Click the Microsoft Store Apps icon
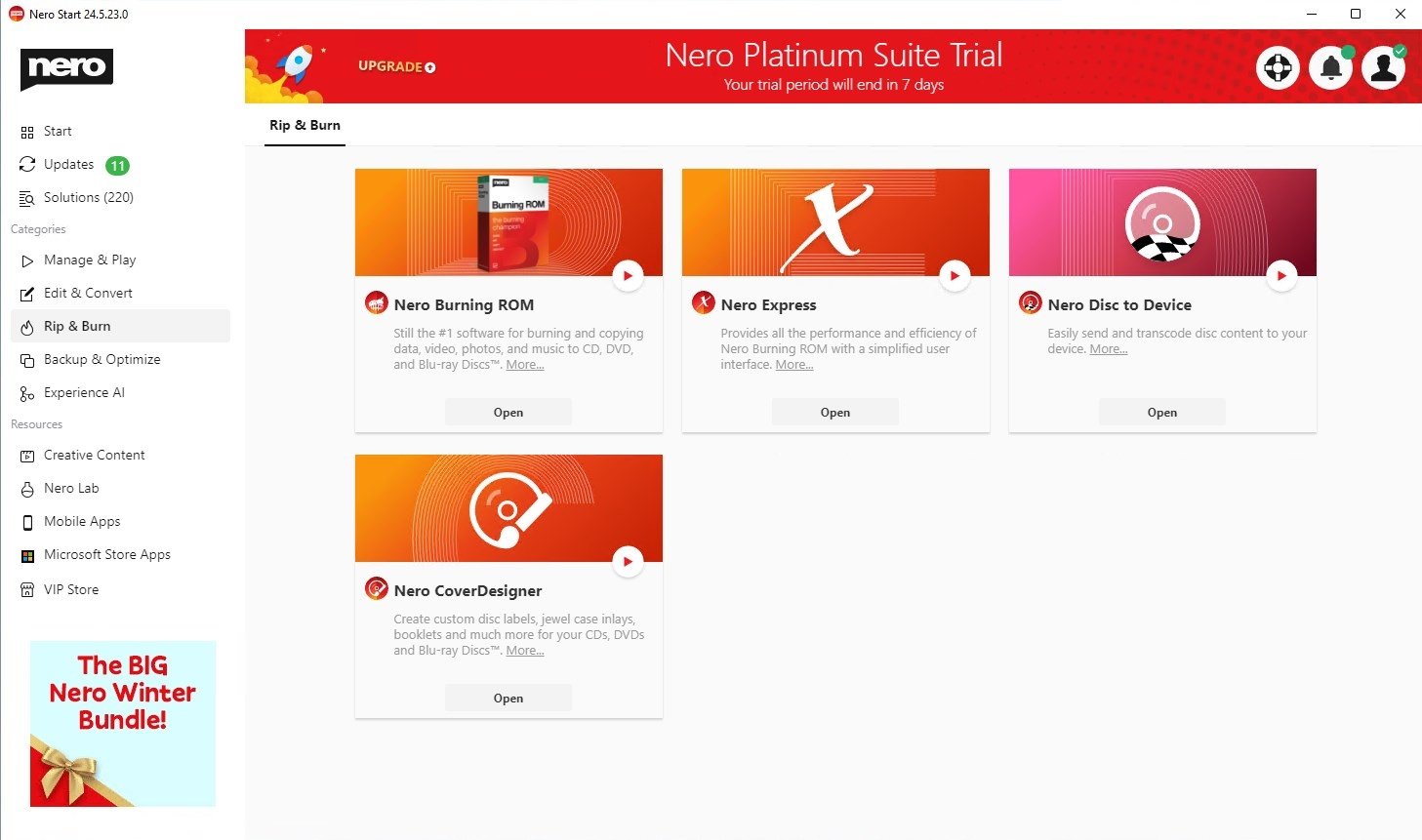The width and height of the screenshot is (1422, 840). pos(27,556)
